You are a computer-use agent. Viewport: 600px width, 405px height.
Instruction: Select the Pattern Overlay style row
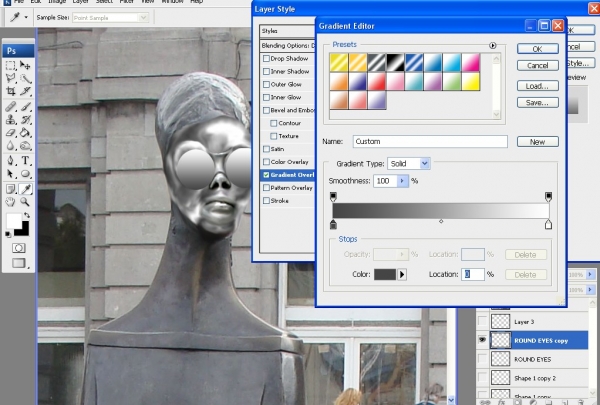[x=287, y=188]
